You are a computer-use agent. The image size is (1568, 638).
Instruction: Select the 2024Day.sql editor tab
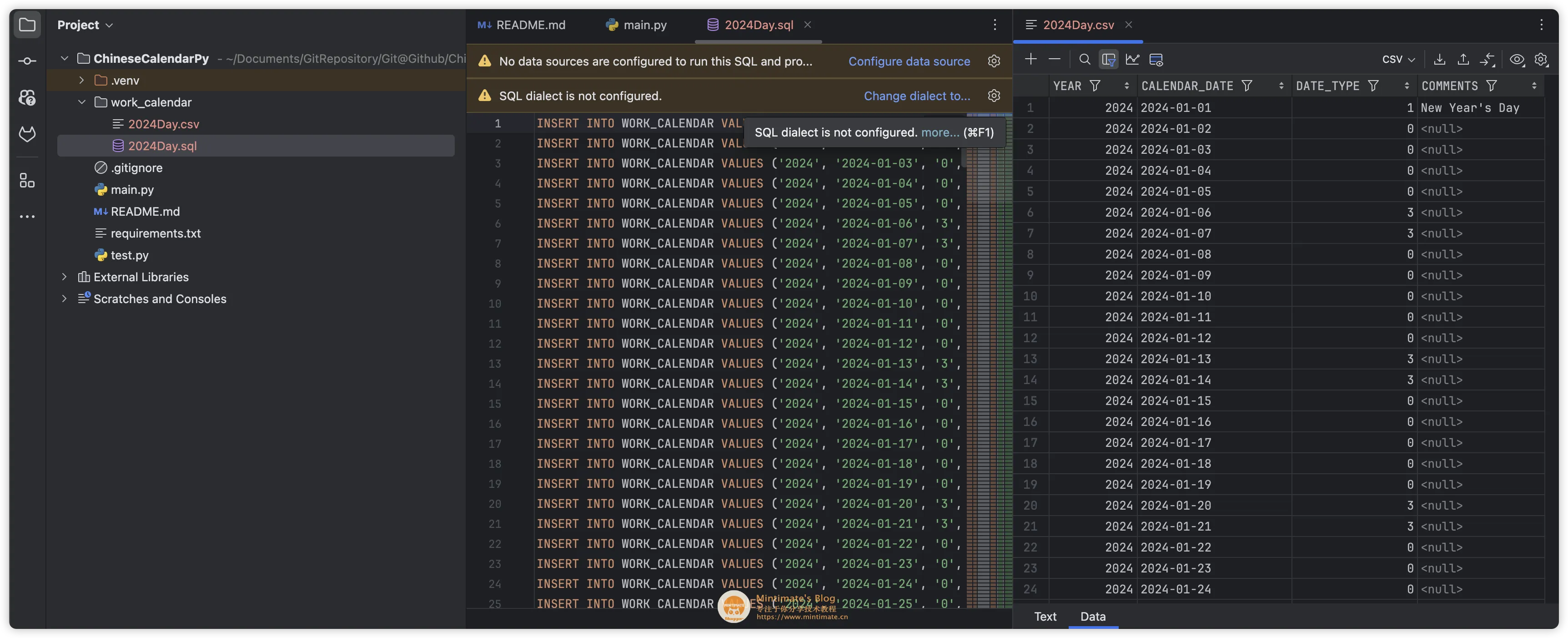(759, 25)
